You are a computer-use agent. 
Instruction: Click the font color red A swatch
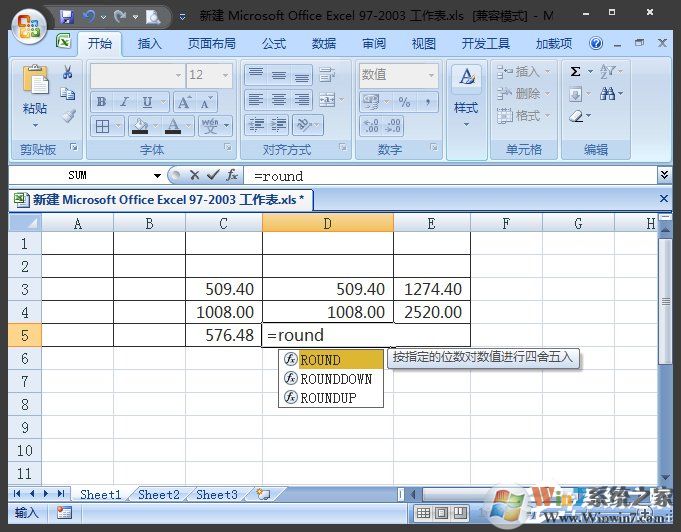[173, 126]
